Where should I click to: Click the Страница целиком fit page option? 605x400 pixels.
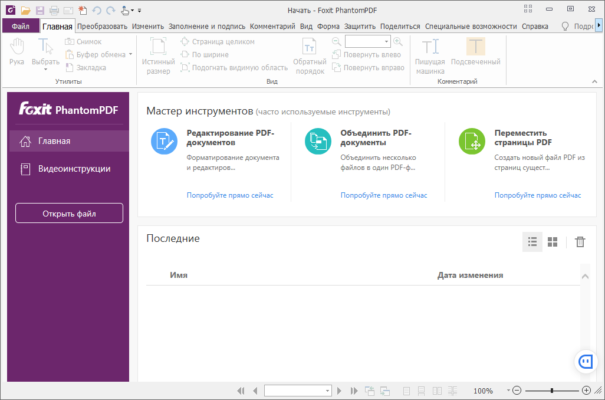(218, 42)
